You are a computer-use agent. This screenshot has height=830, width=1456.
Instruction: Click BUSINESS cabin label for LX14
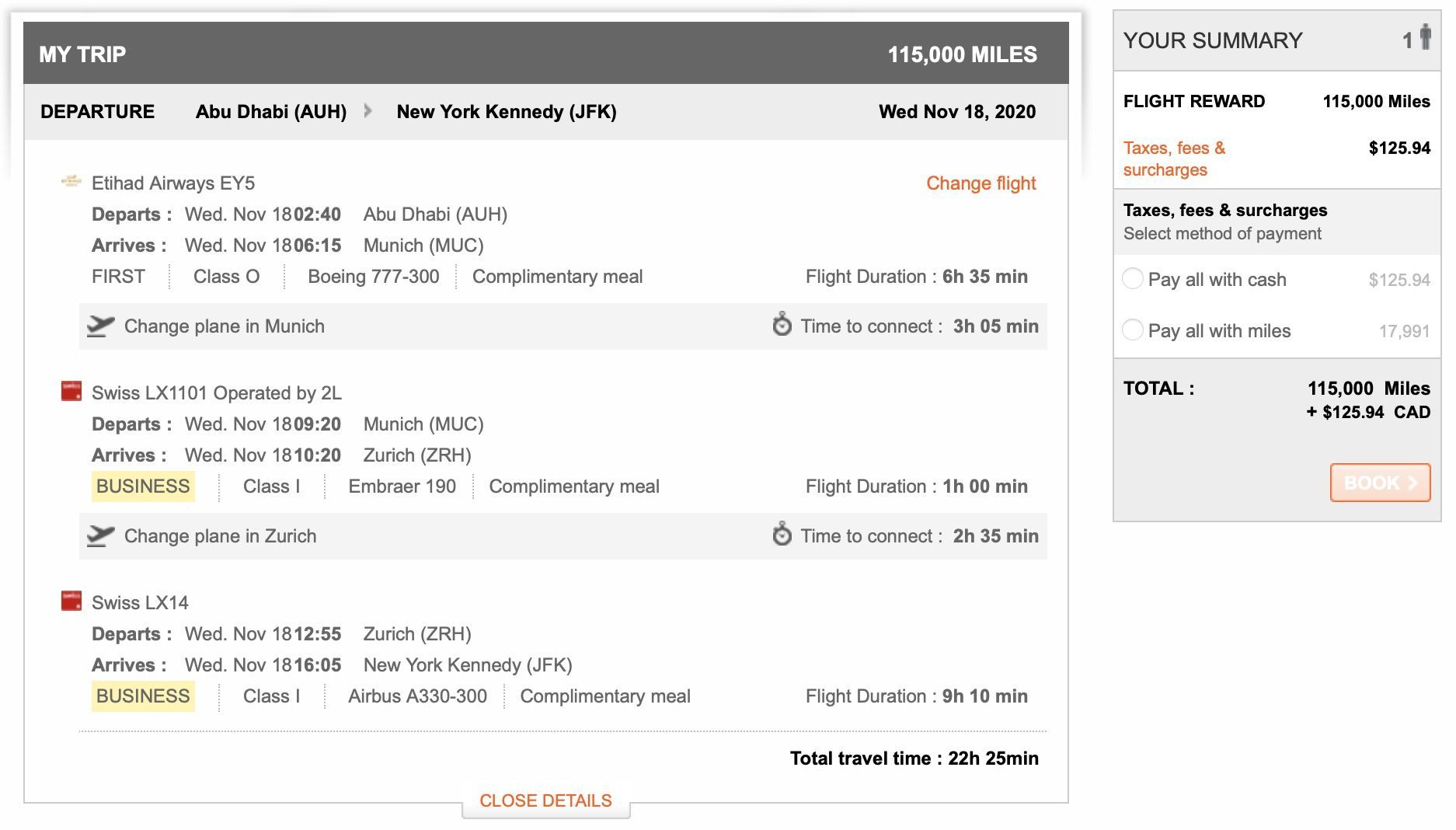(x=143, y=696)
